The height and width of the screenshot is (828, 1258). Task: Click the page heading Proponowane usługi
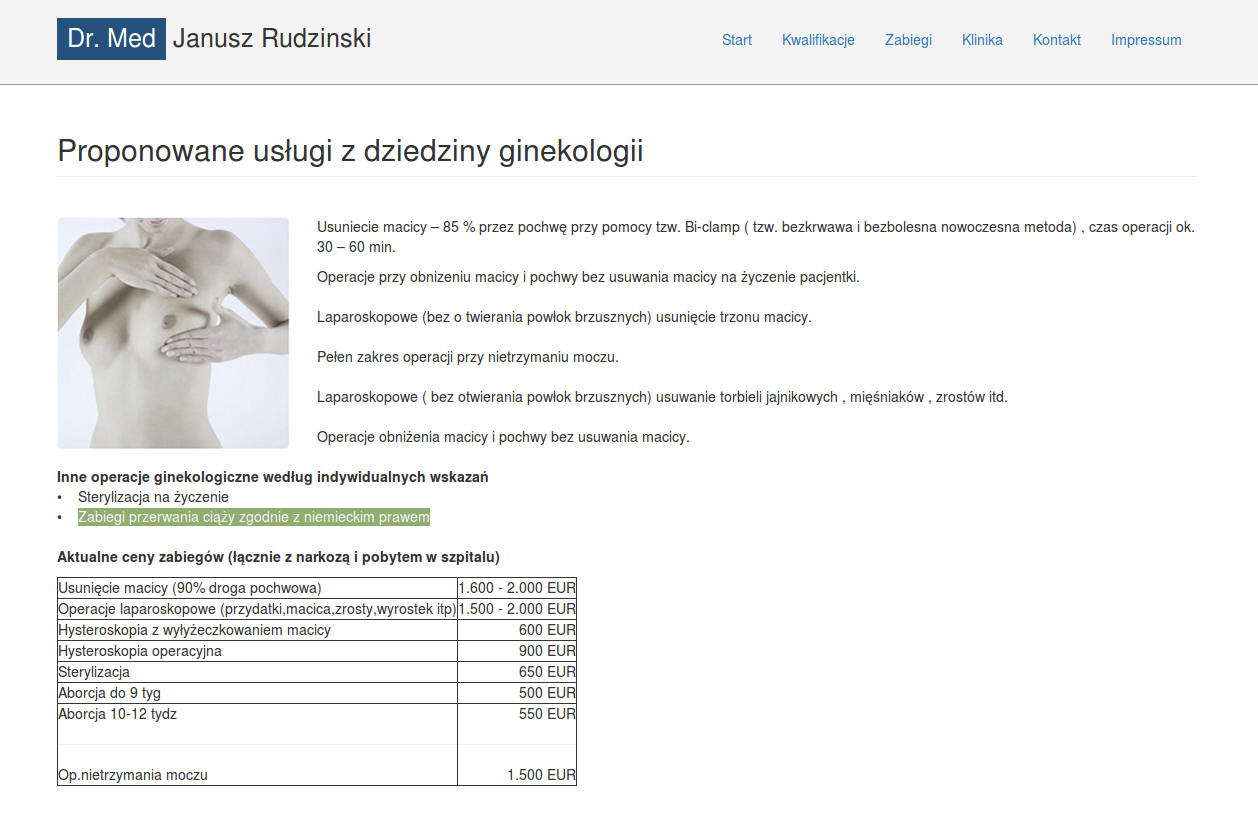[350, 151]
